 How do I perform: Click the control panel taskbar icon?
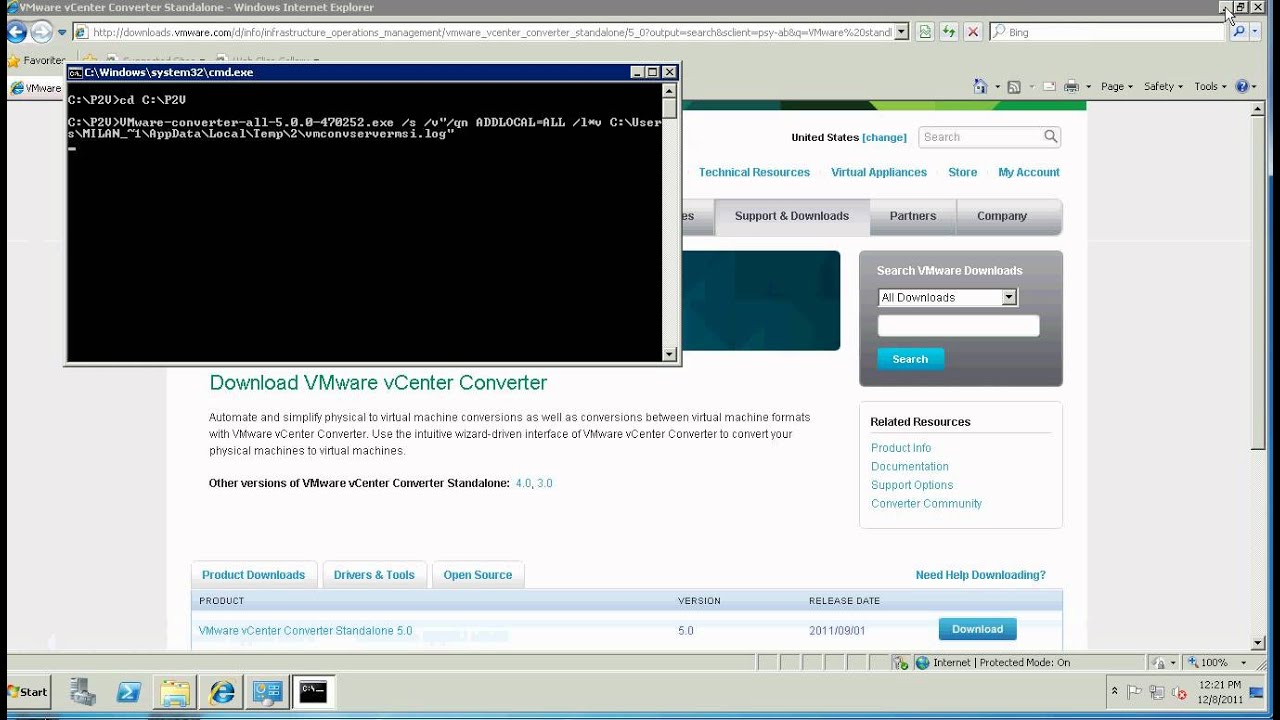pos(267,691)
